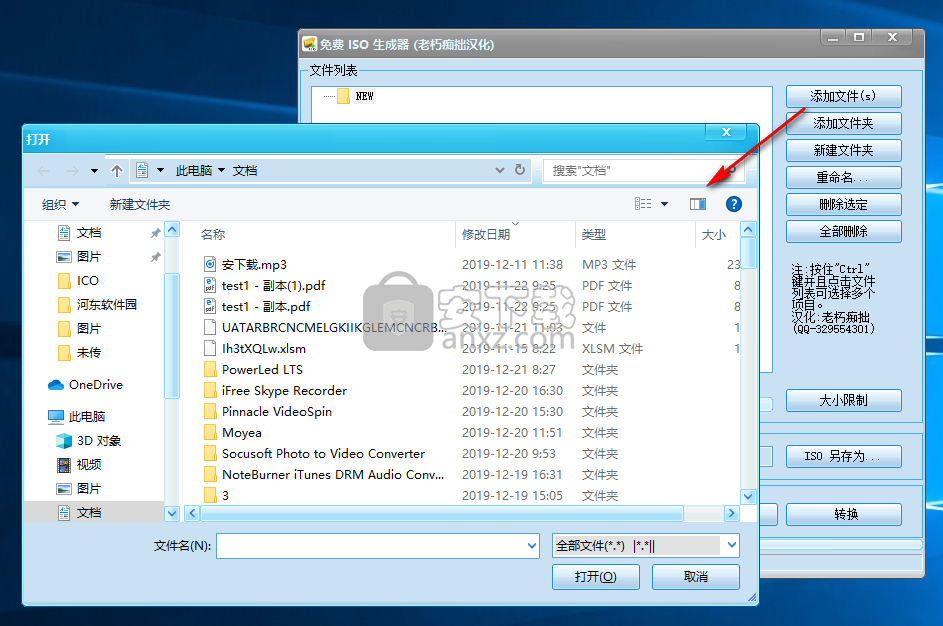Viewport: 943px width, 626px height.
Task: Click 大小限制 in ISO window
Action: coord(843,400)
